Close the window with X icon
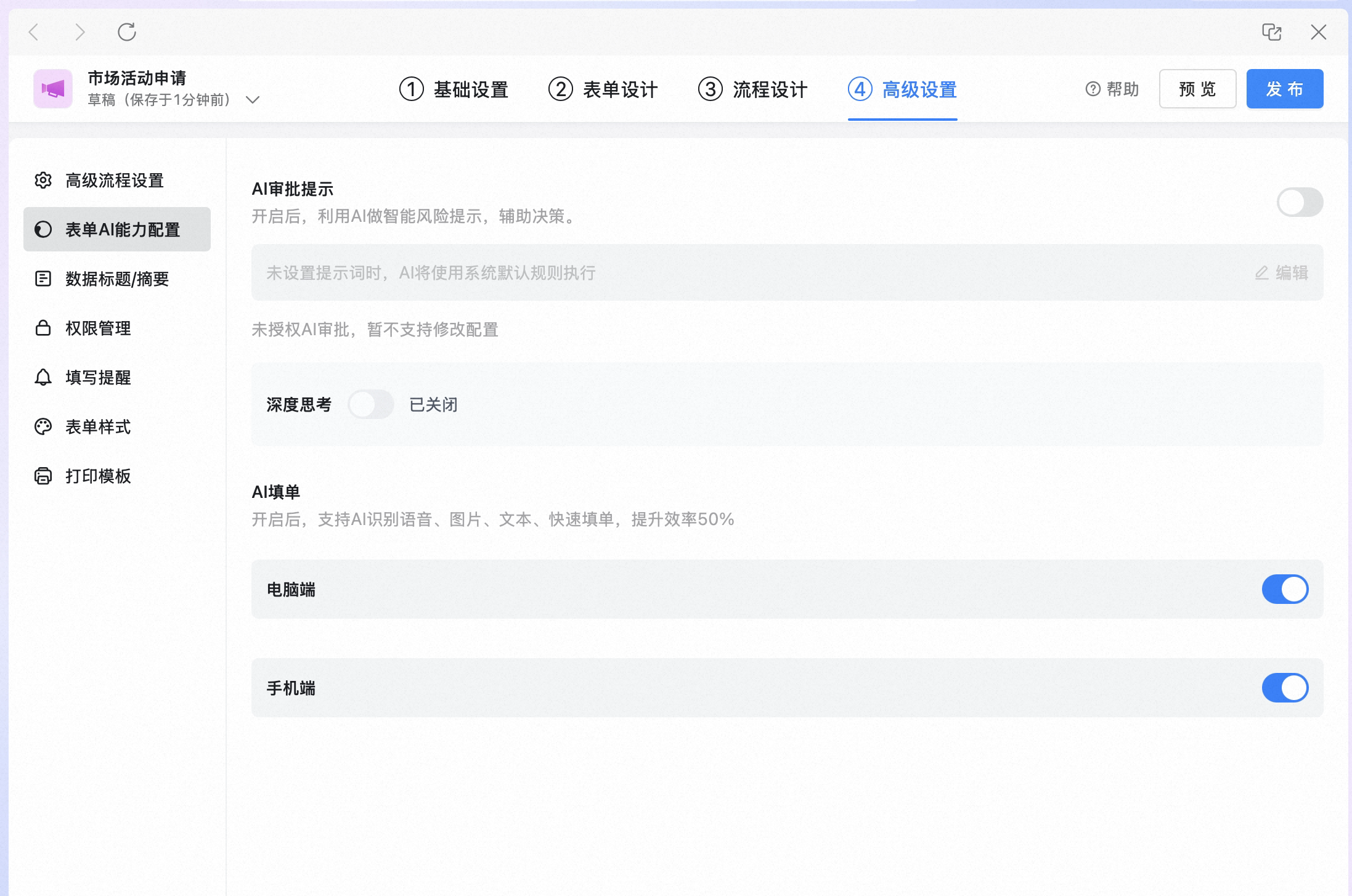The image size is (1352, 896). 1319,32
